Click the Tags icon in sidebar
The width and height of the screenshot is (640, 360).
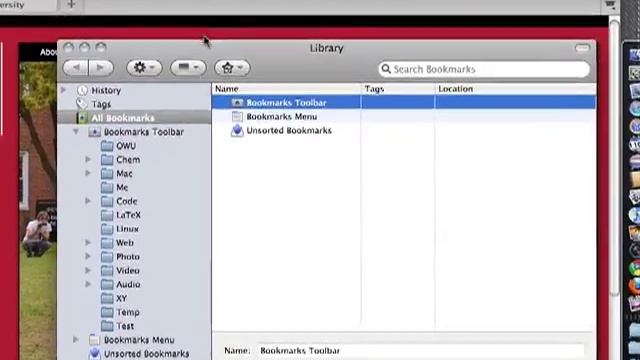[82, 104]
